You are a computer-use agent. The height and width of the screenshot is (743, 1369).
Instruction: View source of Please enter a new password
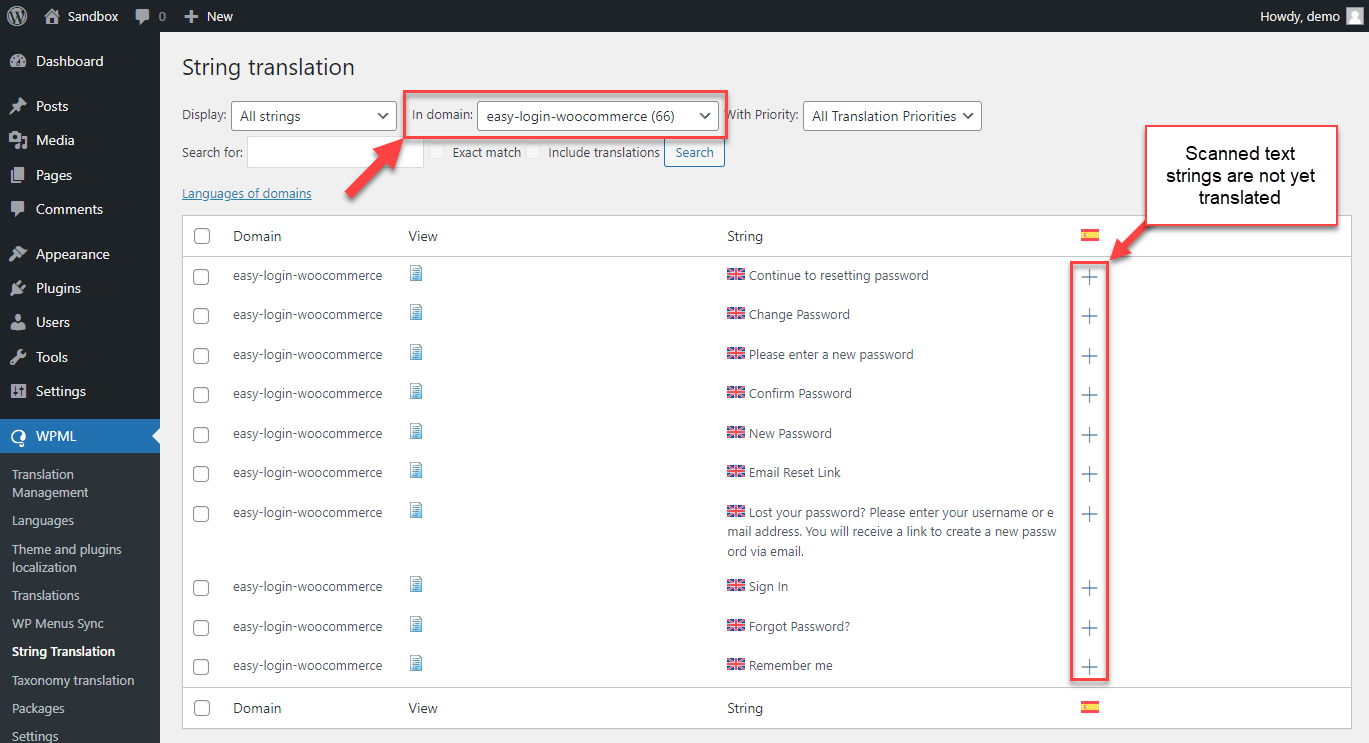(416, 352)
